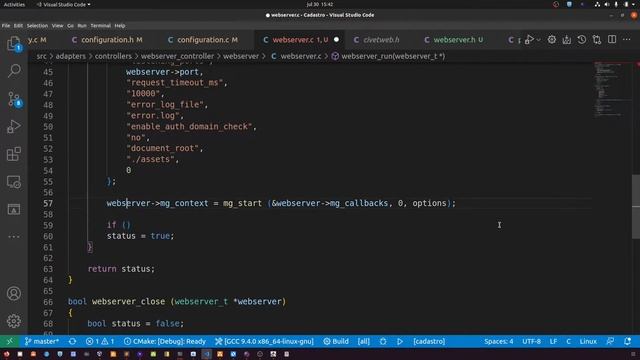Open the Go menu
Image resolution: width=640 pixels, height=360 pixels.
(x=70, y=25)
